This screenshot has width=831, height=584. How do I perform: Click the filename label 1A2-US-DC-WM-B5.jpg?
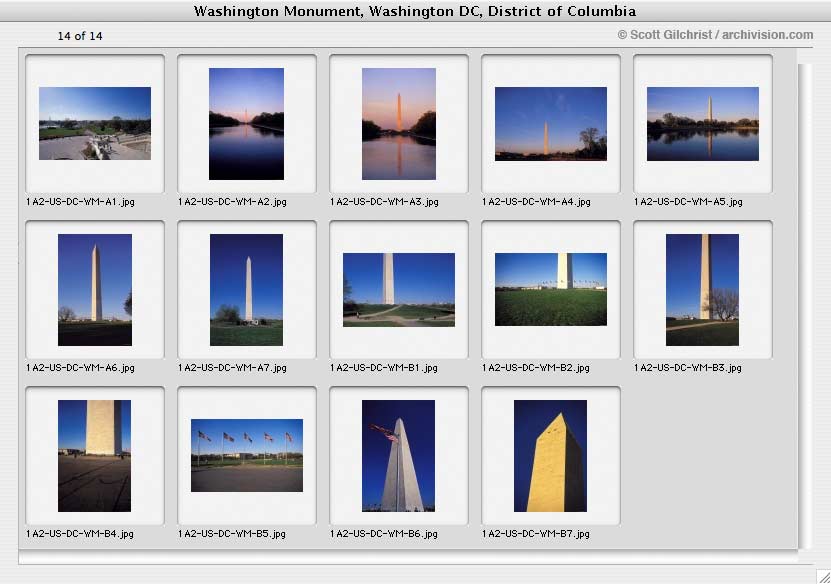[x=232, y=534]
